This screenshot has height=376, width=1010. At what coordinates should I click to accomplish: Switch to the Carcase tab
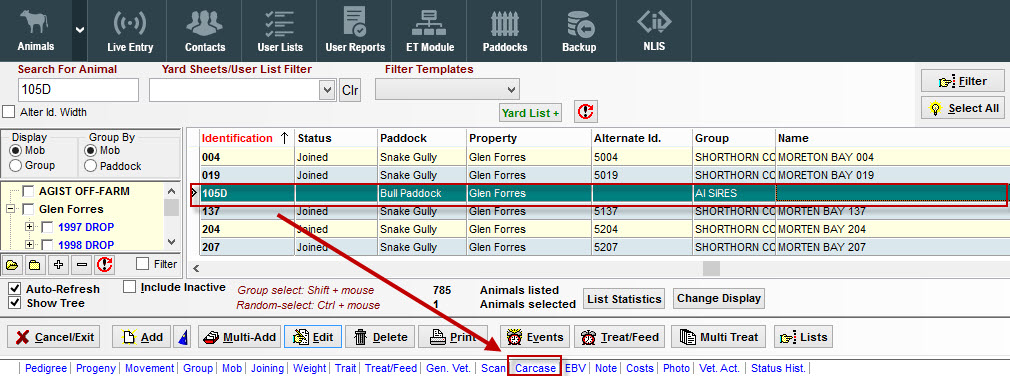coord(535,368)
